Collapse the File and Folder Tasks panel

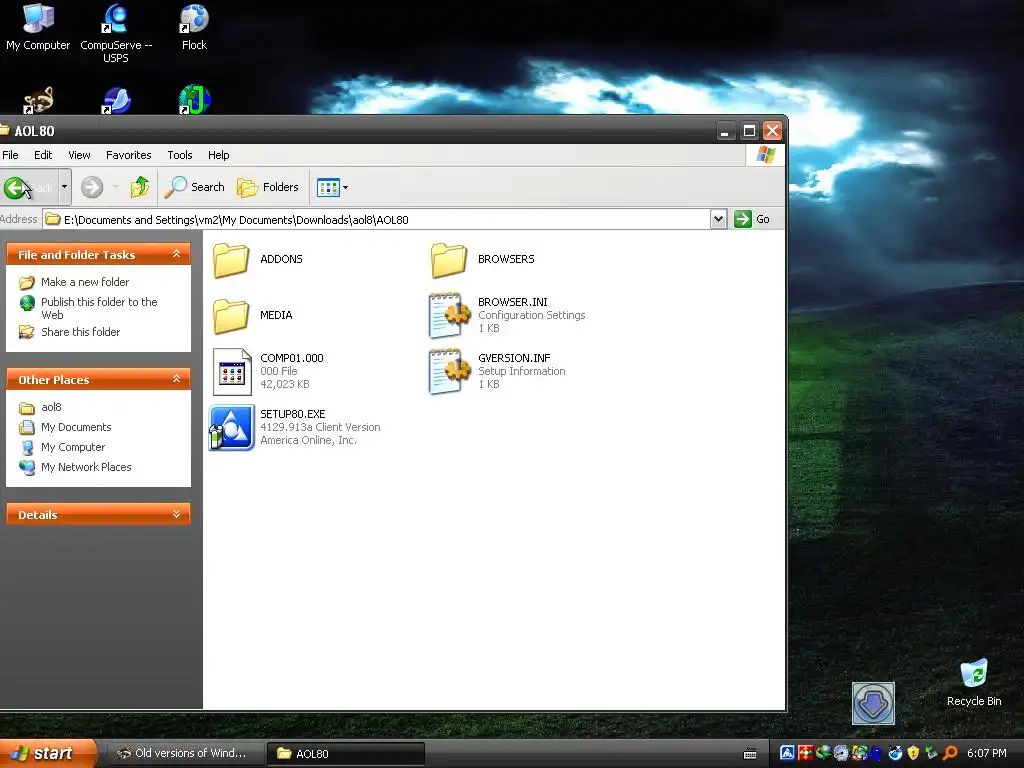(x=176, y=254)
